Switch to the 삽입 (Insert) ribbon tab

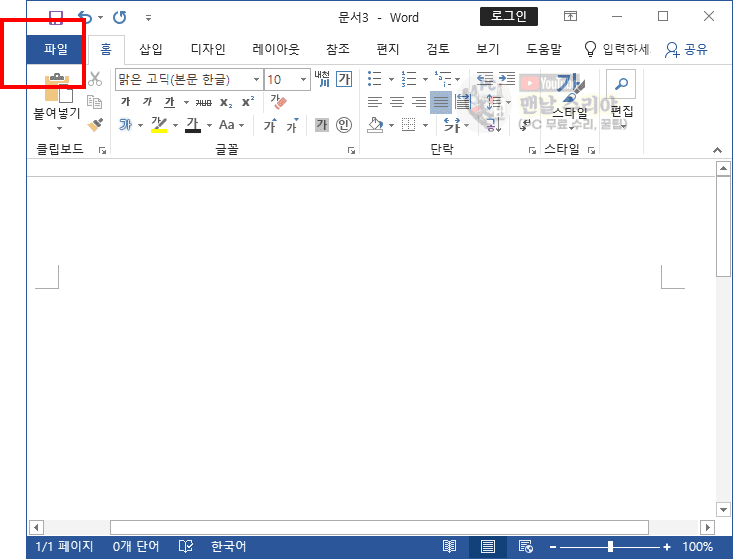151,49
